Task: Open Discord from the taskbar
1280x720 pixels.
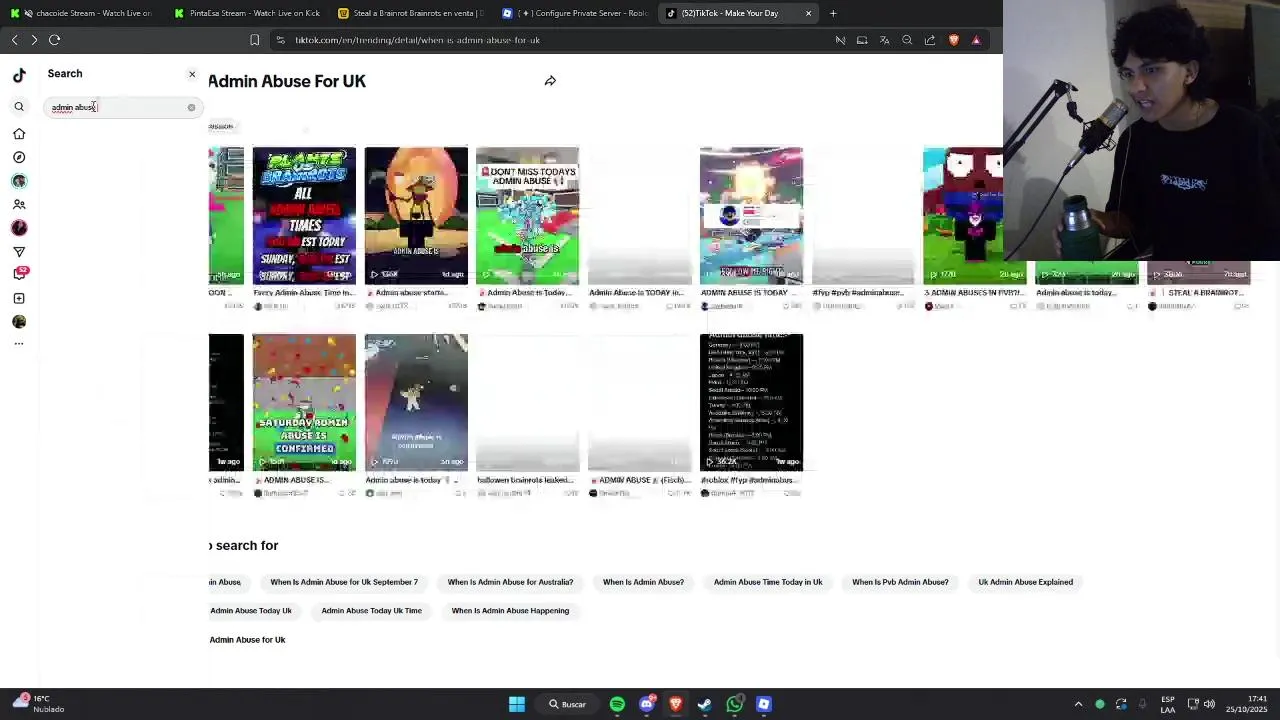Action: 646,704
